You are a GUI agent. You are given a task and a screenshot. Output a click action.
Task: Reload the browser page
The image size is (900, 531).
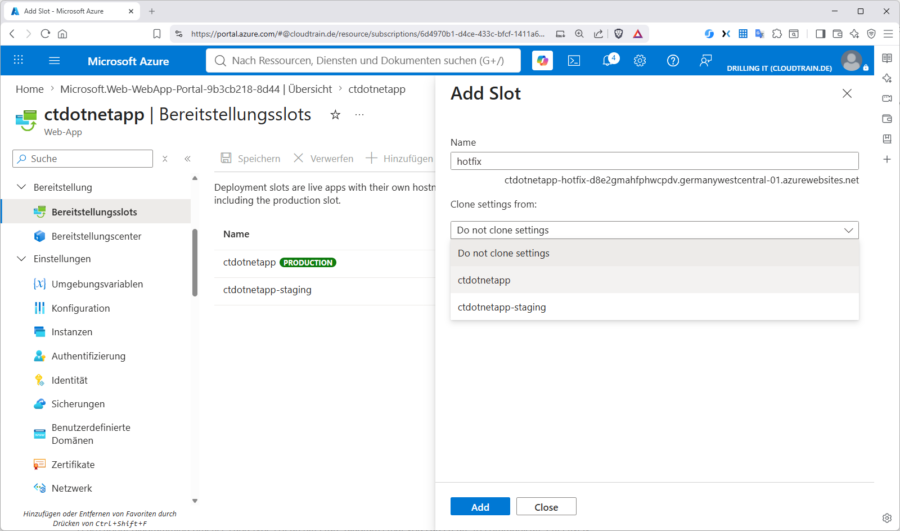[x=45, y=34]
